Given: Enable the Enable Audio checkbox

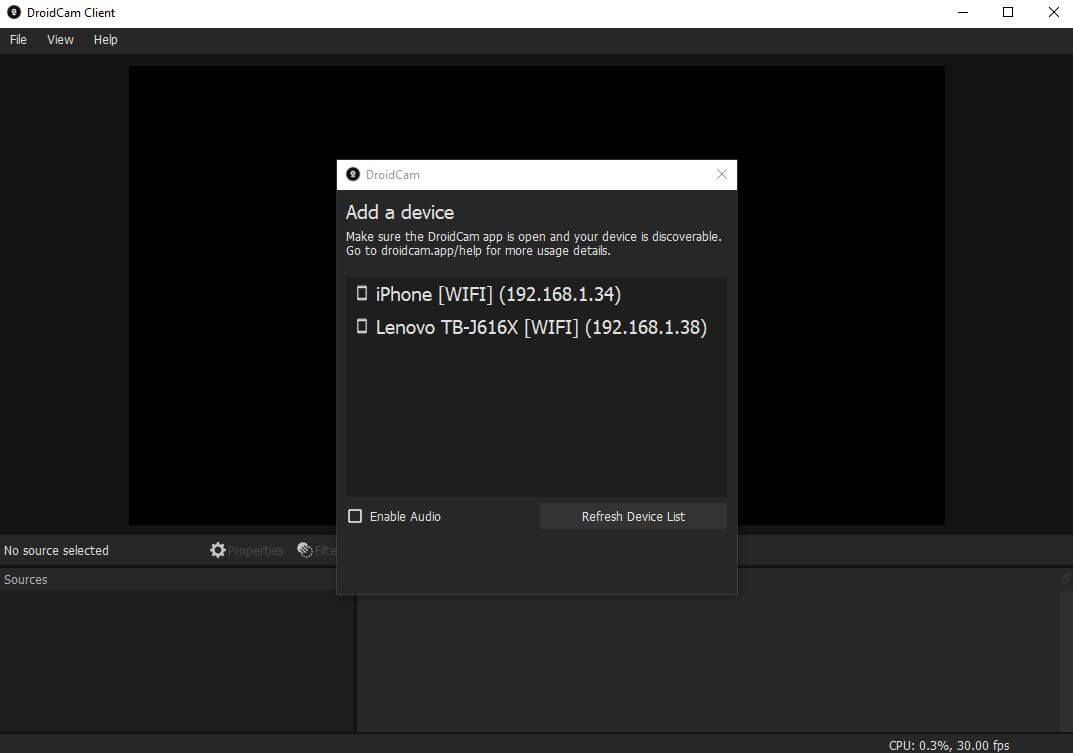Looking at the screenshot, I should tap(355, 516).
